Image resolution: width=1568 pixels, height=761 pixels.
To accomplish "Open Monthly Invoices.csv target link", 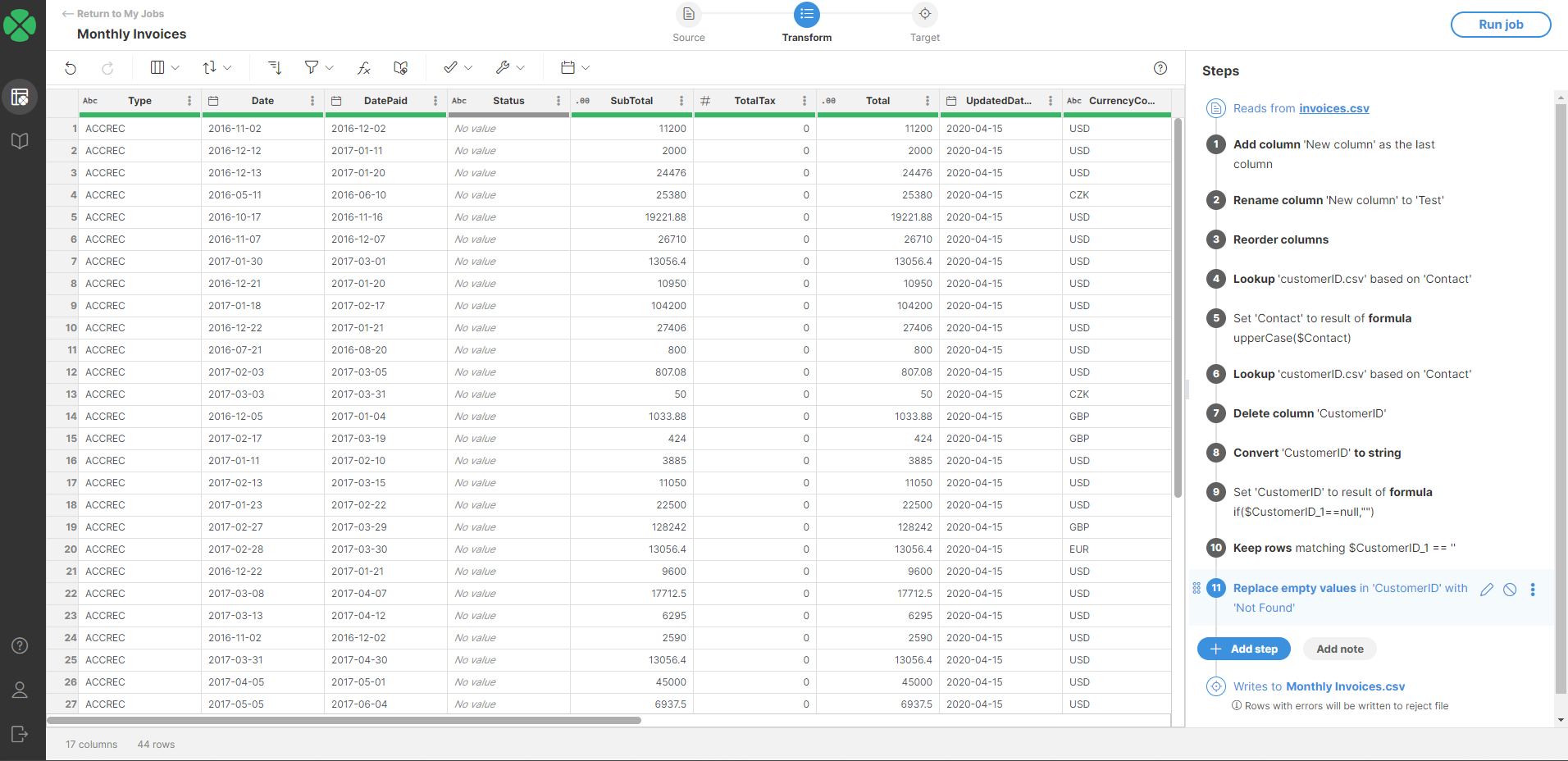I will 1345,686.
